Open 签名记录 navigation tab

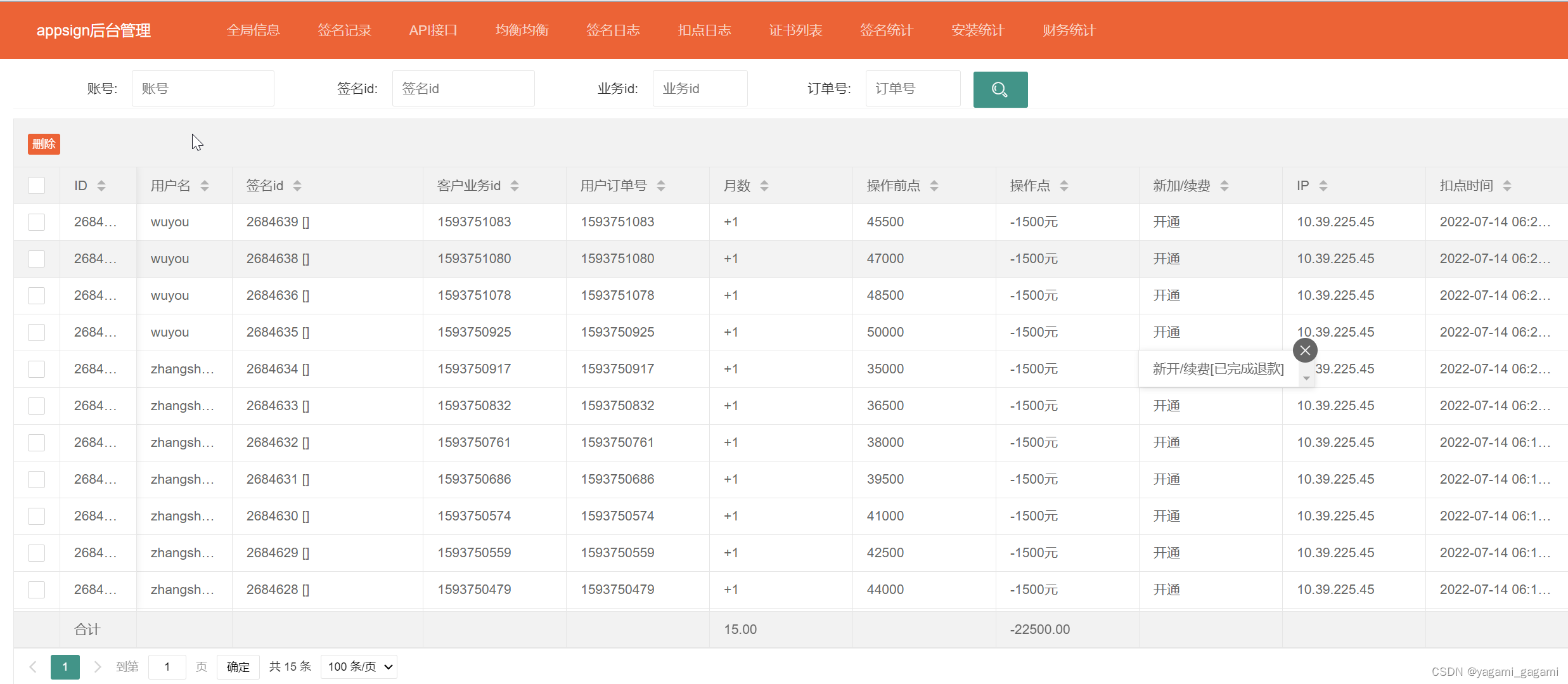click(345, 30)
